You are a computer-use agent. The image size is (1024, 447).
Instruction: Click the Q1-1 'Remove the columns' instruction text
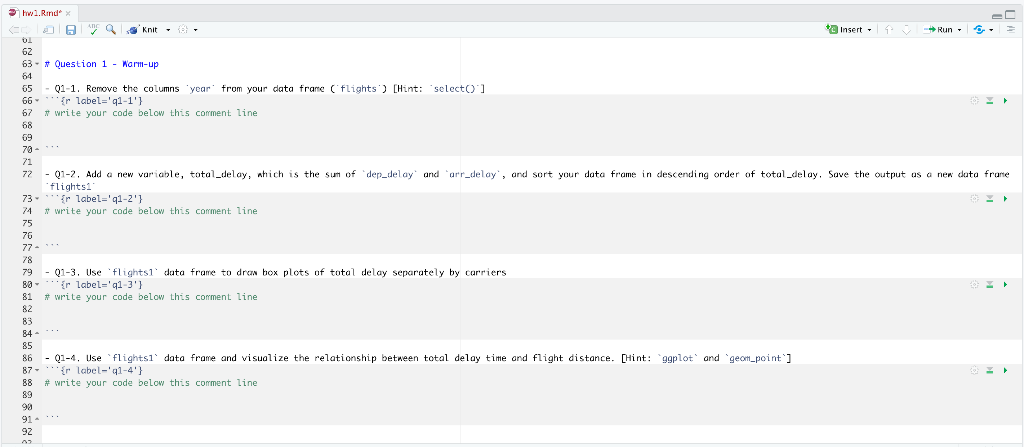click(x=264, y=89)
